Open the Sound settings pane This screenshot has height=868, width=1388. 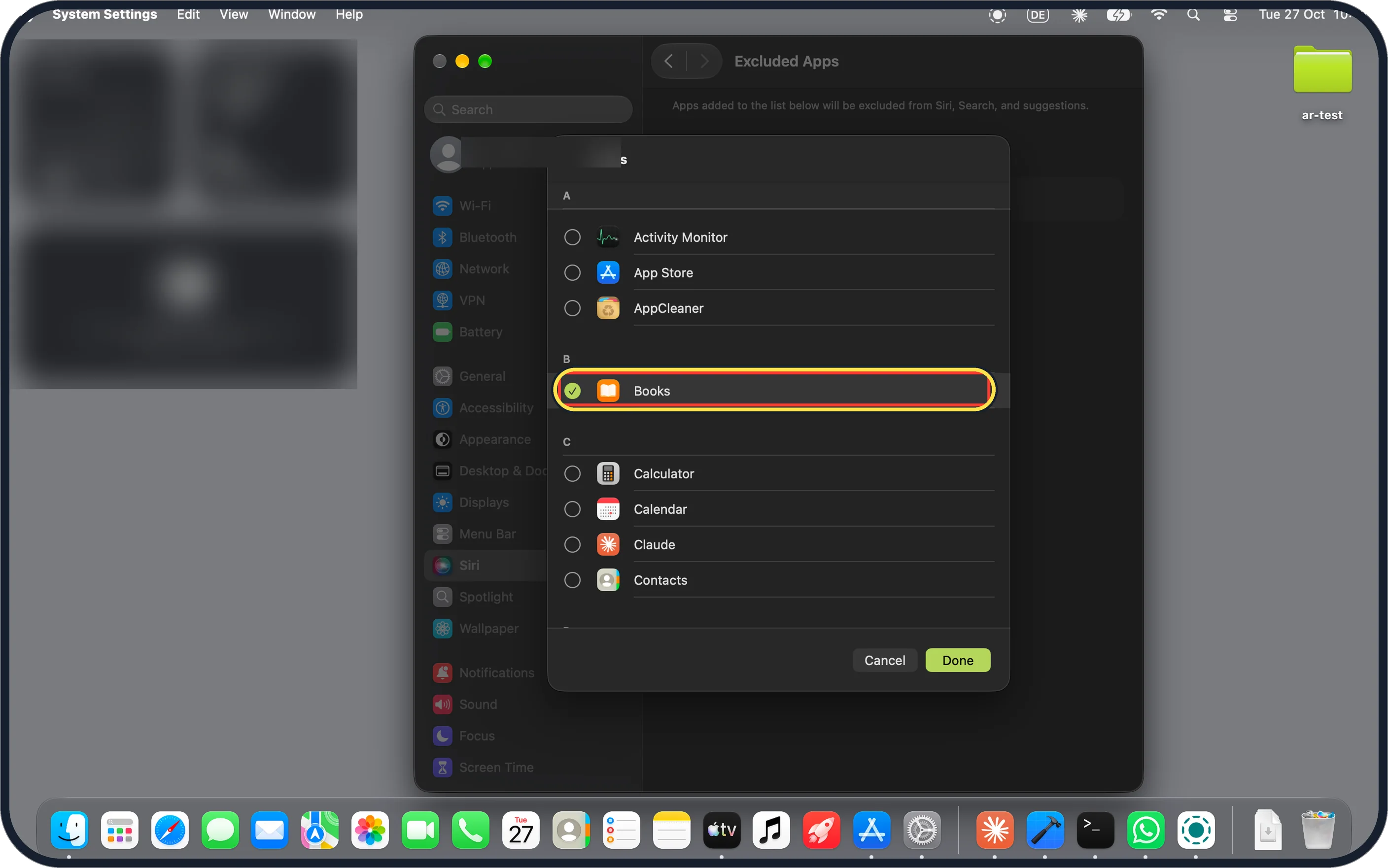485,704
